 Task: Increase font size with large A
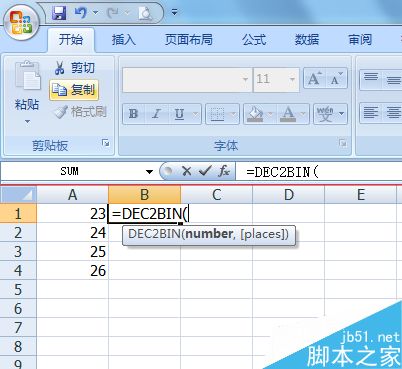point(314,79)
